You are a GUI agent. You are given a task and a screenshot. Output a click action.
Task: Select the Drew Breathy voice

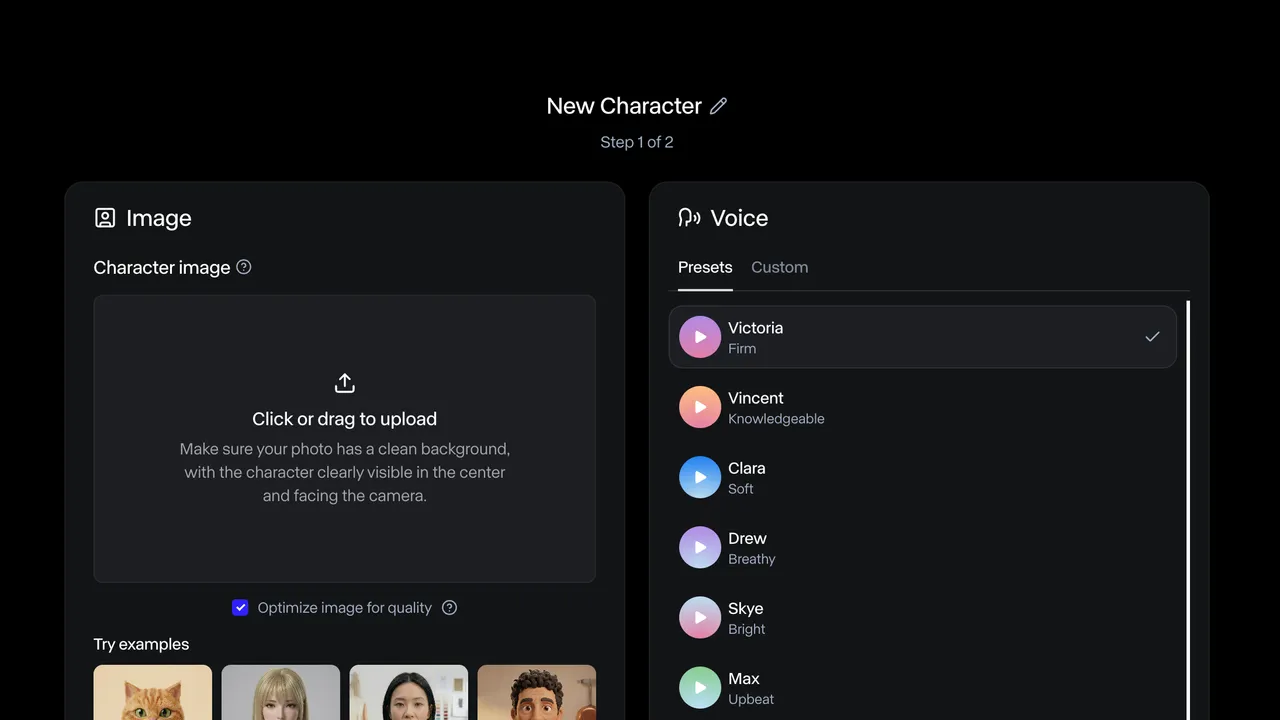point(922,547)
